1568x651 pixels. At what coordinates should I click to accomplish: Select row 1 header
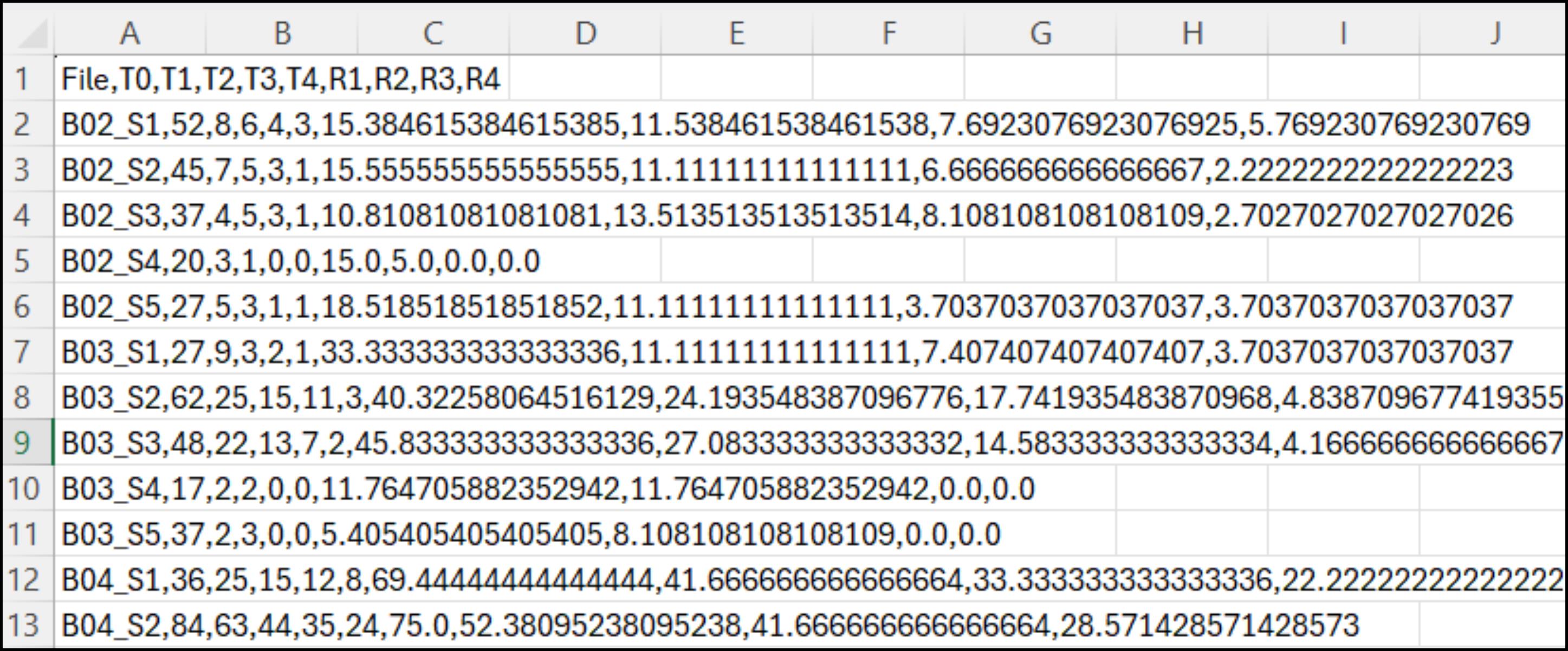(x=23, y=79)
